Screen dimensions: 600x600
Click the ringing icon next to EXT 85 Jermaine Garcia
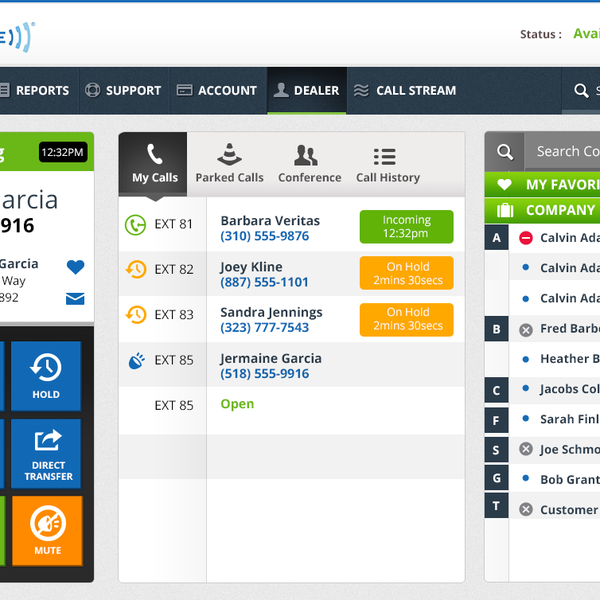click(x=137, y=360)
